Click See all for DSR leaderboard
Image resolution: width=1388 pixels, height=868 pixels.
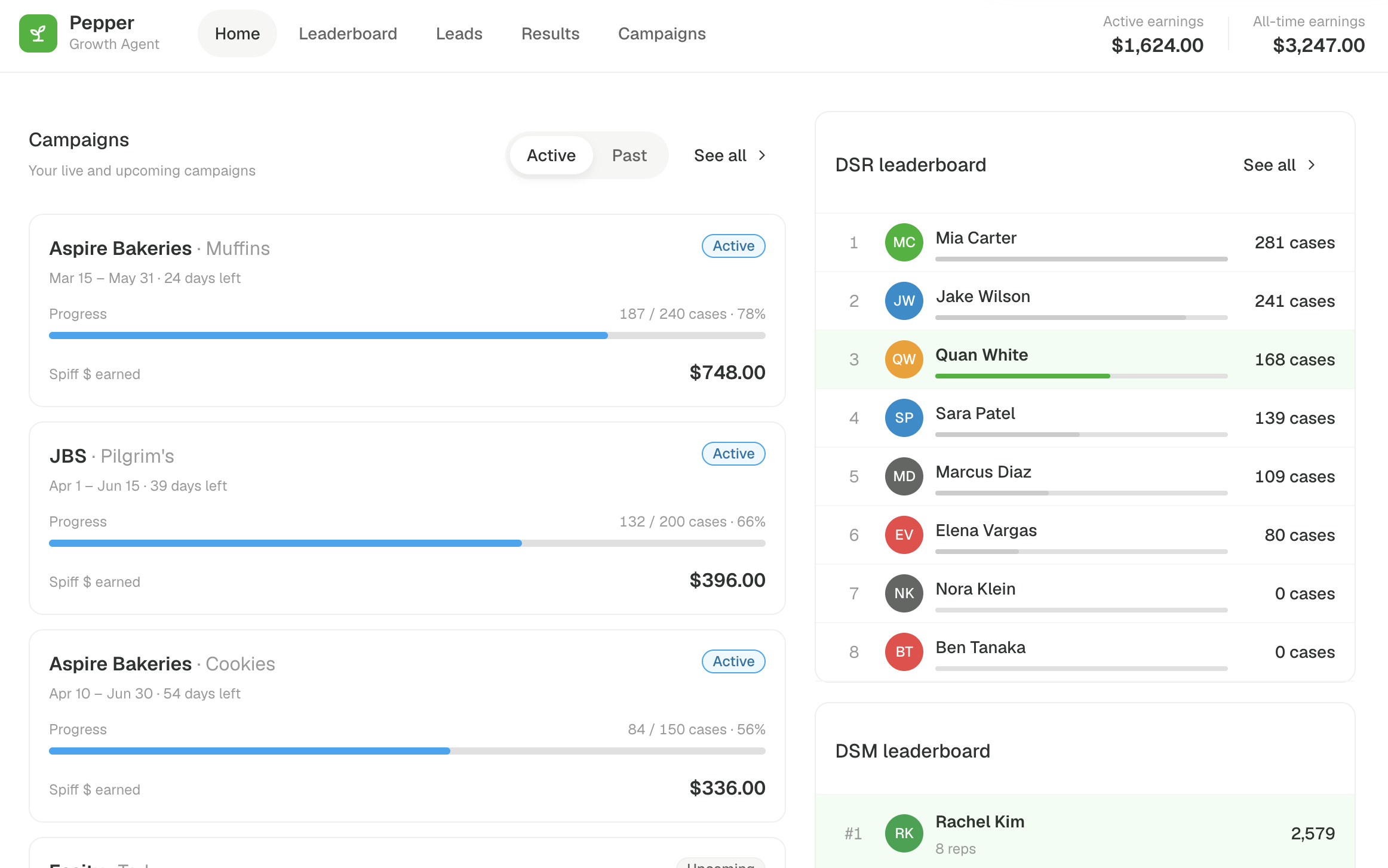[1279, 165]
